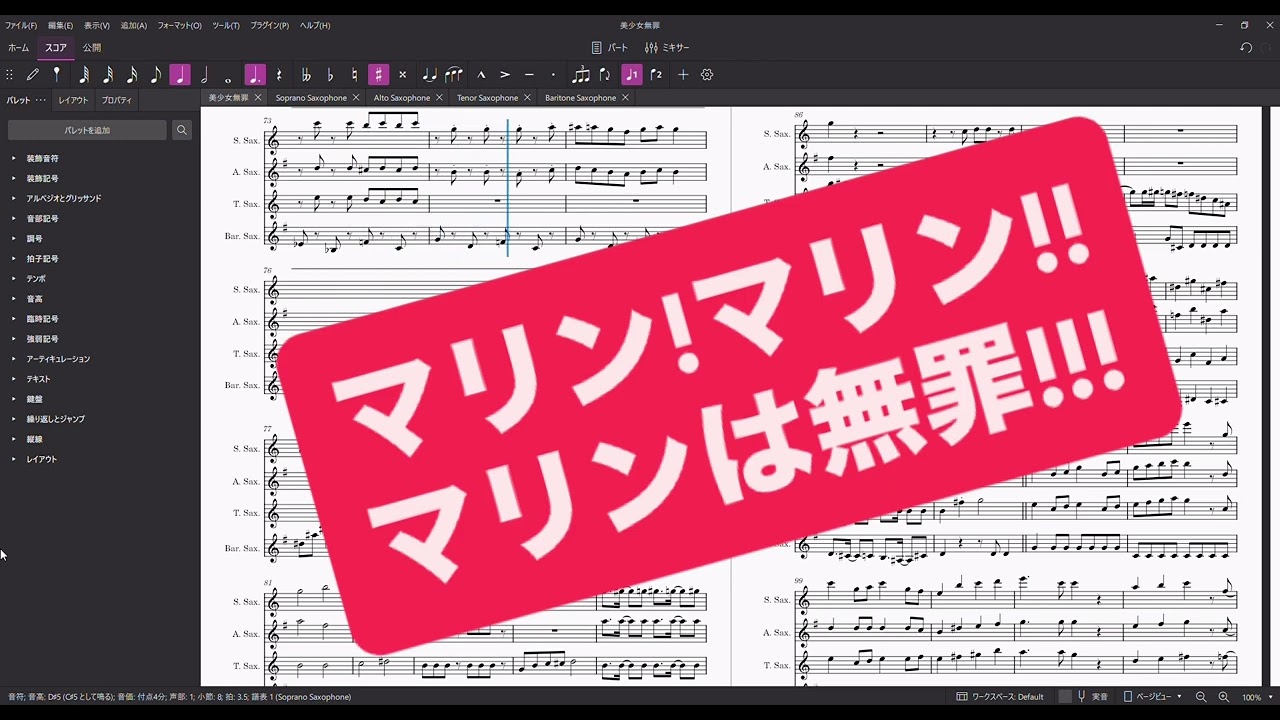The image size is (1280, 720).
Task: Add marcato articulation
Action: pos(481,75)
